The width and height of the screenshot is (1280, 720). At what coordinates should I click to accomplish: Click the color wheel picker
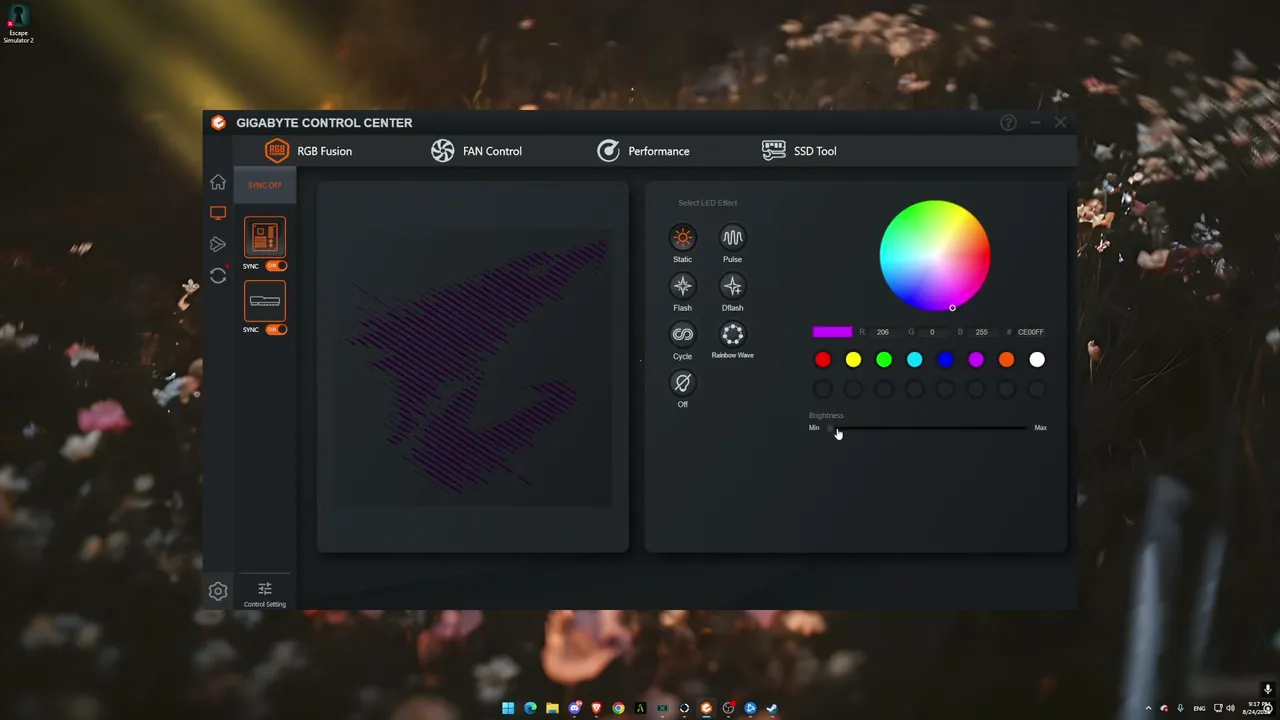935,256
